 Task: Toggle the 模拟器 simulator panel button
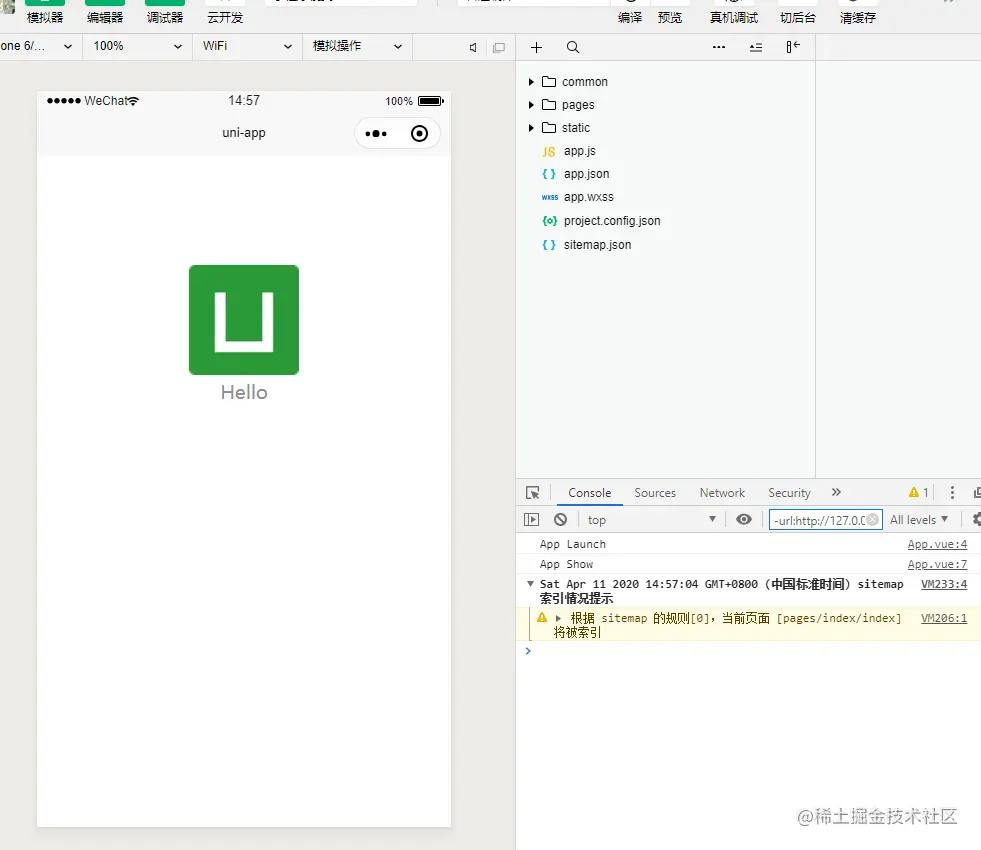tap(44, 11)
